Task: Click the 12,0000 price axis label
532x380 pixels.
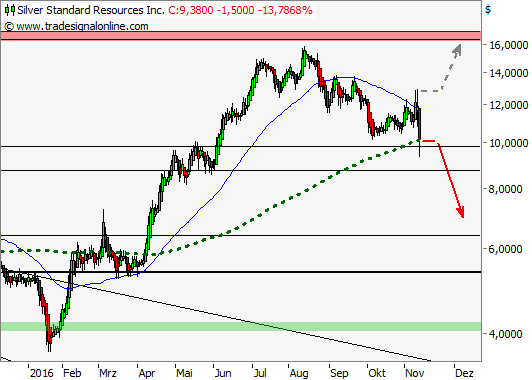Action: pos(508,105)
